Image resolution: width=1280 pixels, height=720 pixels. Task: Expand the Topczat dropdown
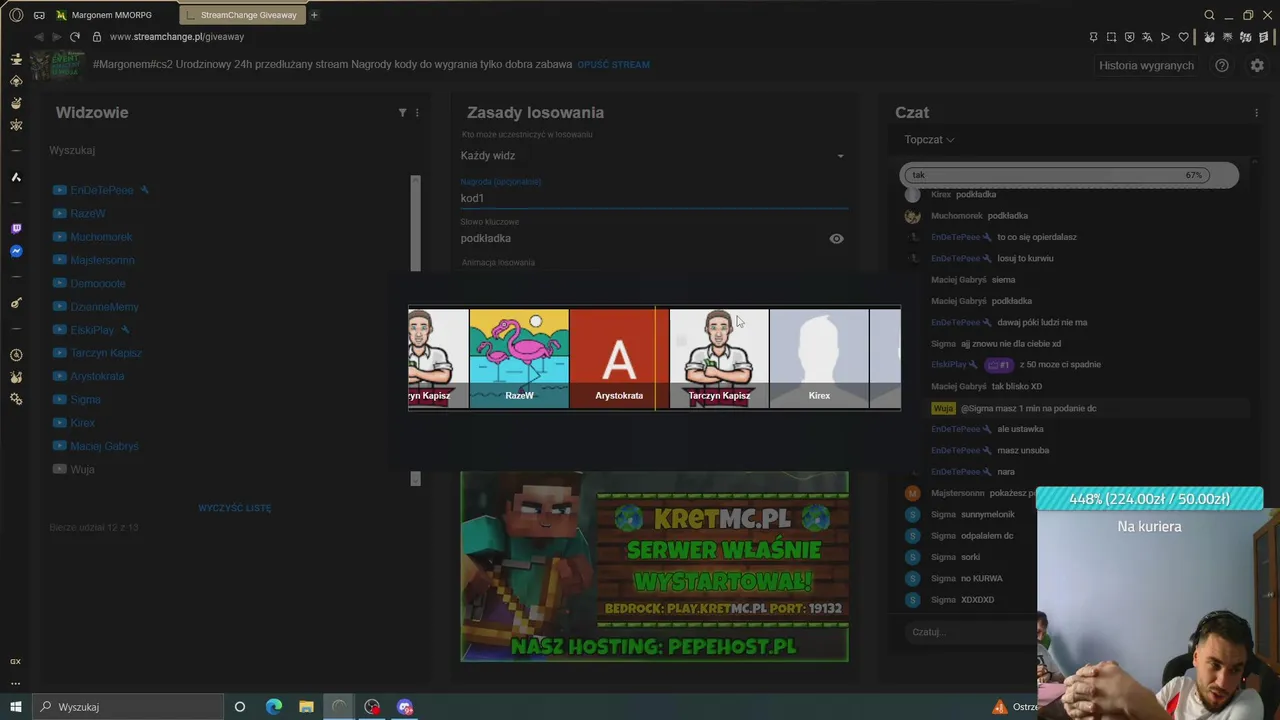[x=929, y=140]
